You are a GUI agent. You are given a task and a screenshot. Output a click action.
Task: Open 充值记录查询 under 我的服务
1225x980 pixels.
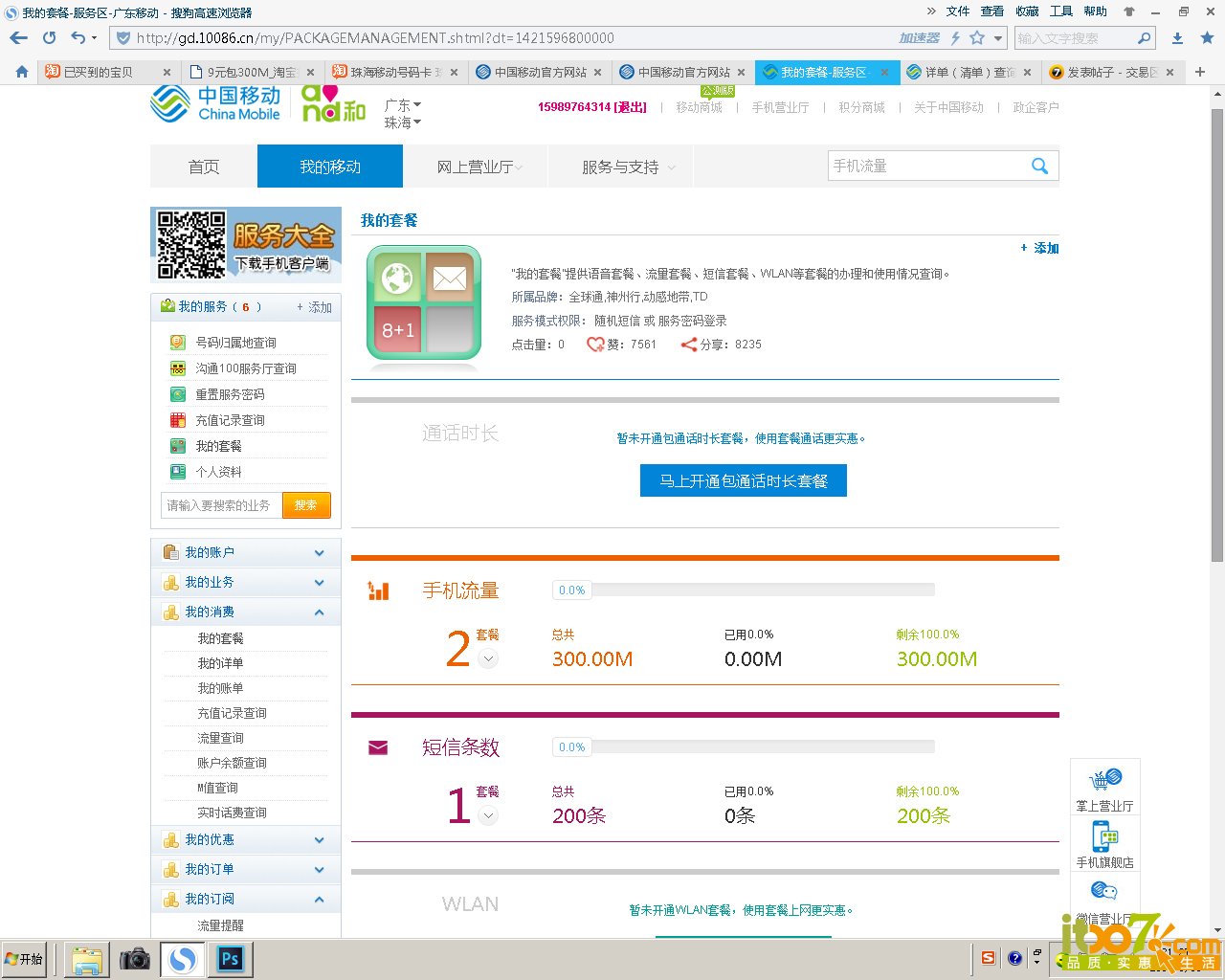(x=231, y=420)
